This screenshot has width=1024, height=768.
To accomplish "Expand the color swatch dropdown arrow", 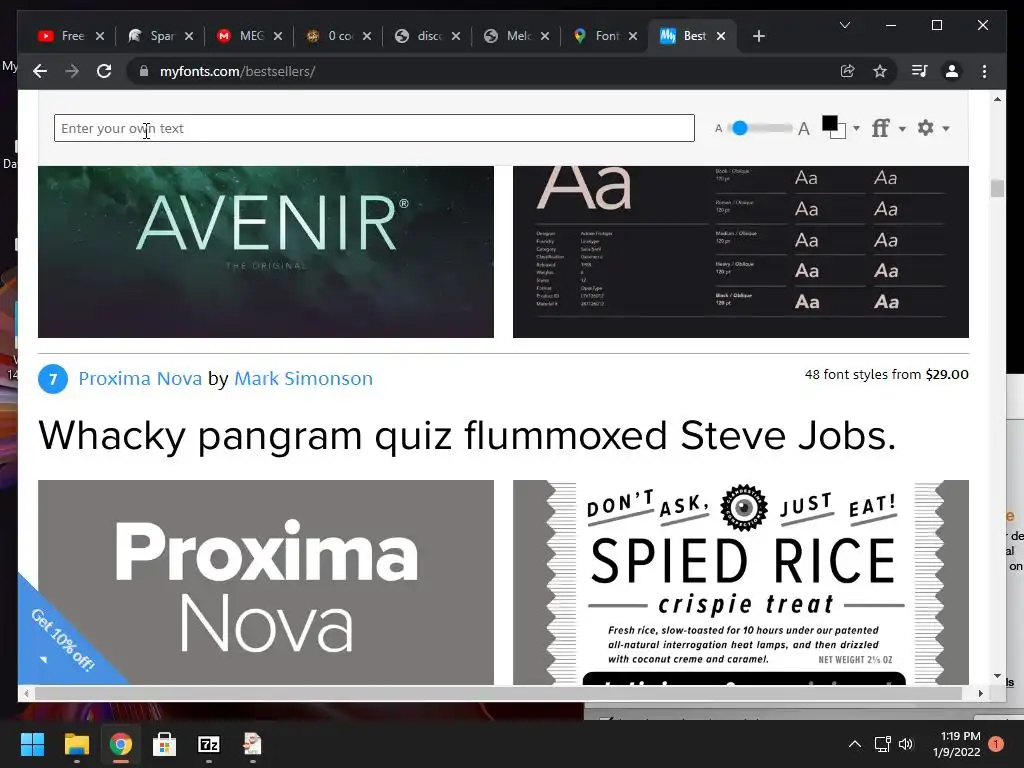I will click(x=856, y=129).
